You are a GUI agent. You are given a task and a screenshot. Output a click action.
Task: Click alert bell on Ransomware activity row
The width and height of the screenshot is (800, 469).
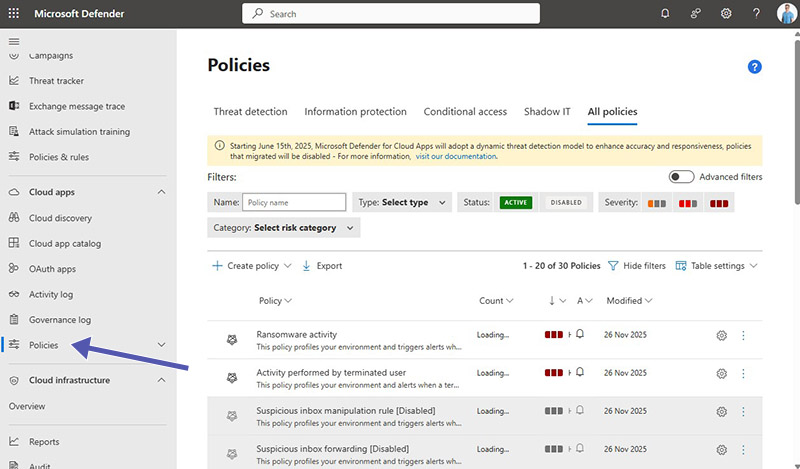point(580,334)
